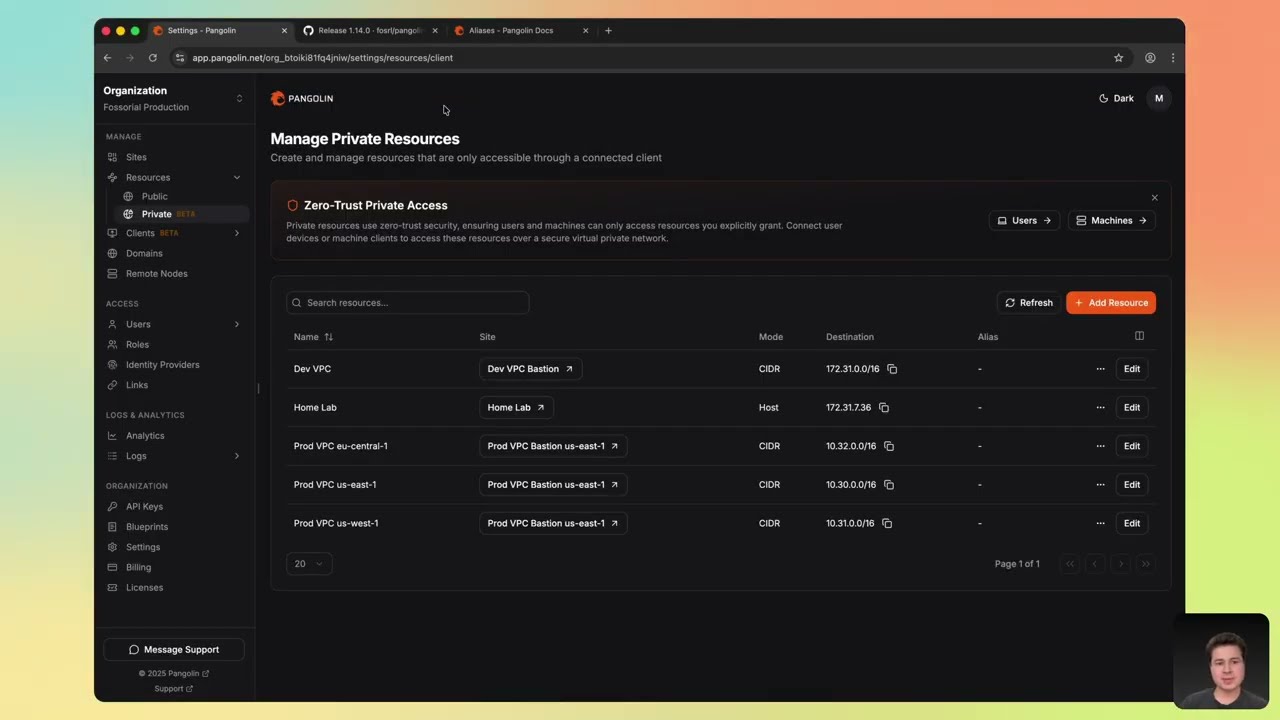Screen dimensions: 1280x720
Task: Open the Dev VPC Bastion site link
Action: [530, 369]
